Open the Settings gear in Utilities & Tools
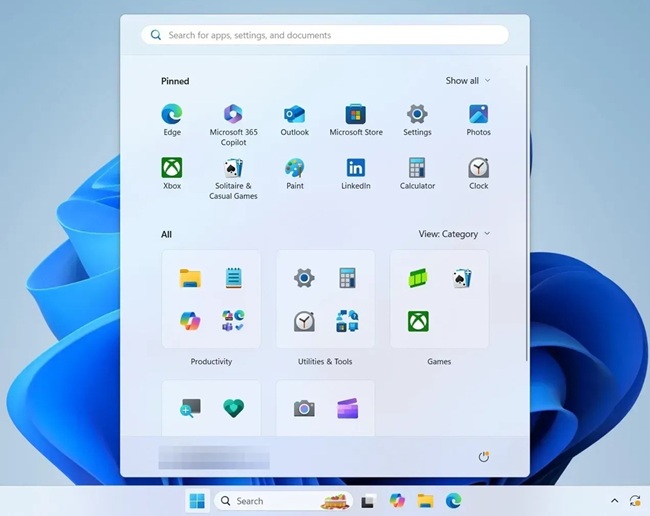The image size is (650, 516). coord(304,278)
